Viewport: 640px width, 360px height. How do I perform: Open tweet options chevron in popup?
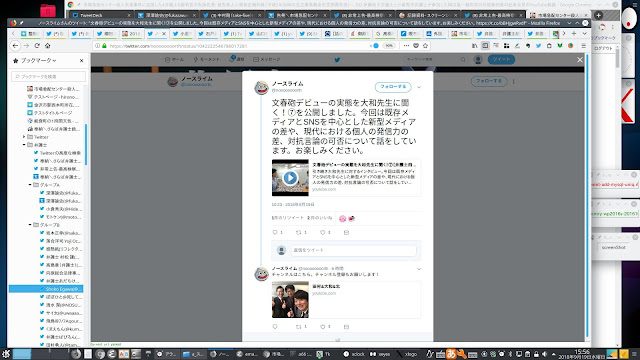(x=419, y=87)
